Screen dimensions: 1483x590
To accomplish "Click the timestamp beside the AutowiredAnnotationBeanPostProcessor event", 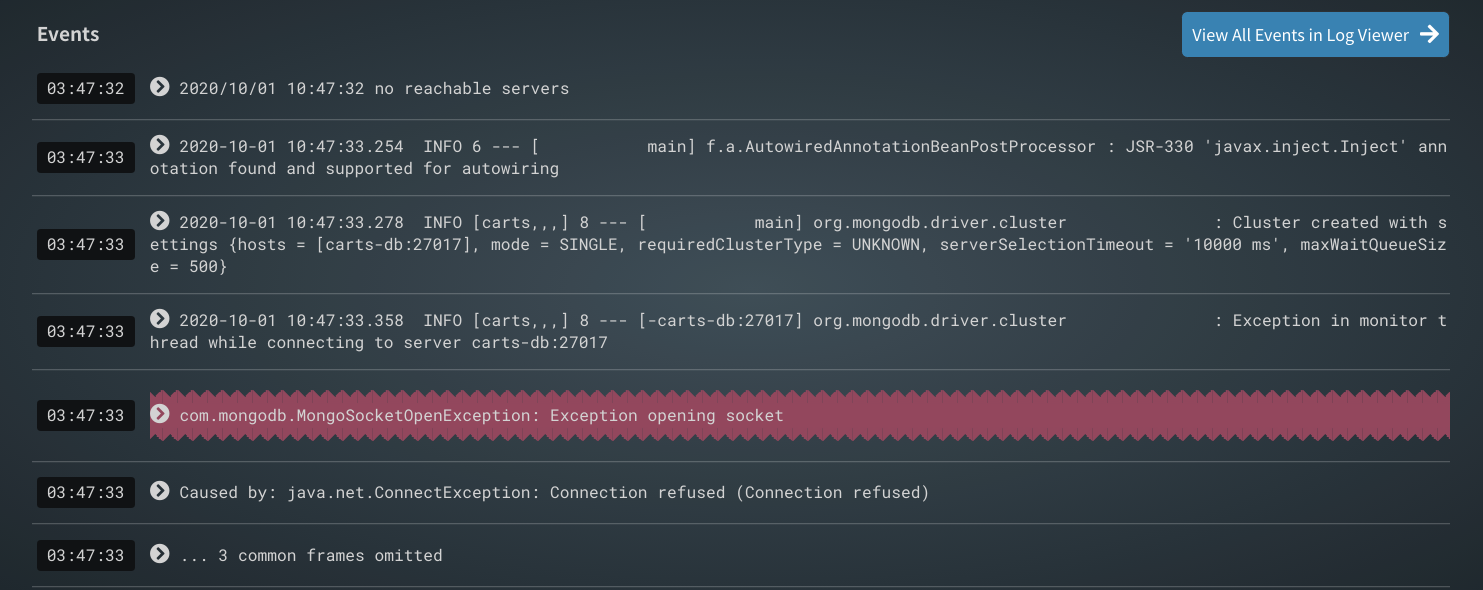I will 86,158.
